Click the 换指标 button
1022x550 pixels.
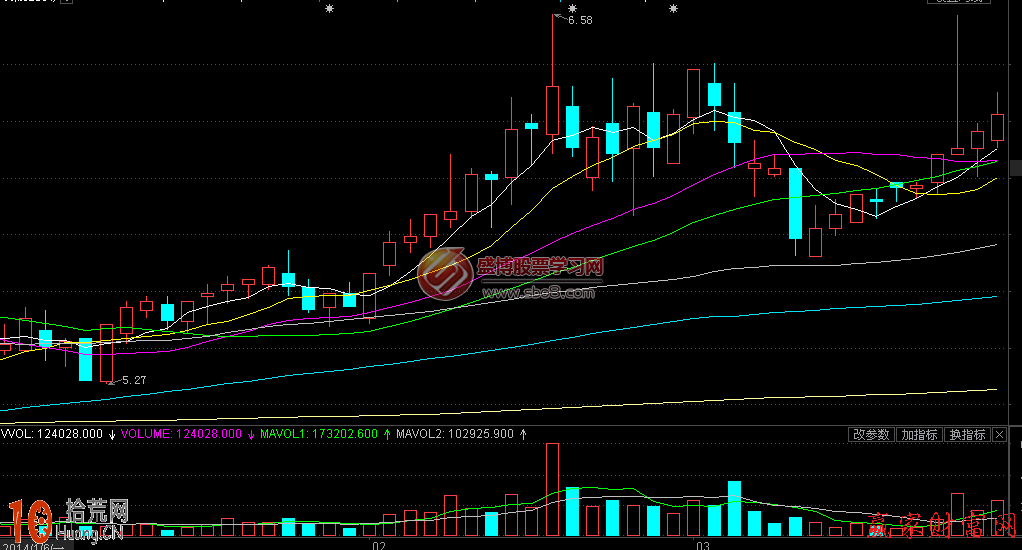click(967, 435)
